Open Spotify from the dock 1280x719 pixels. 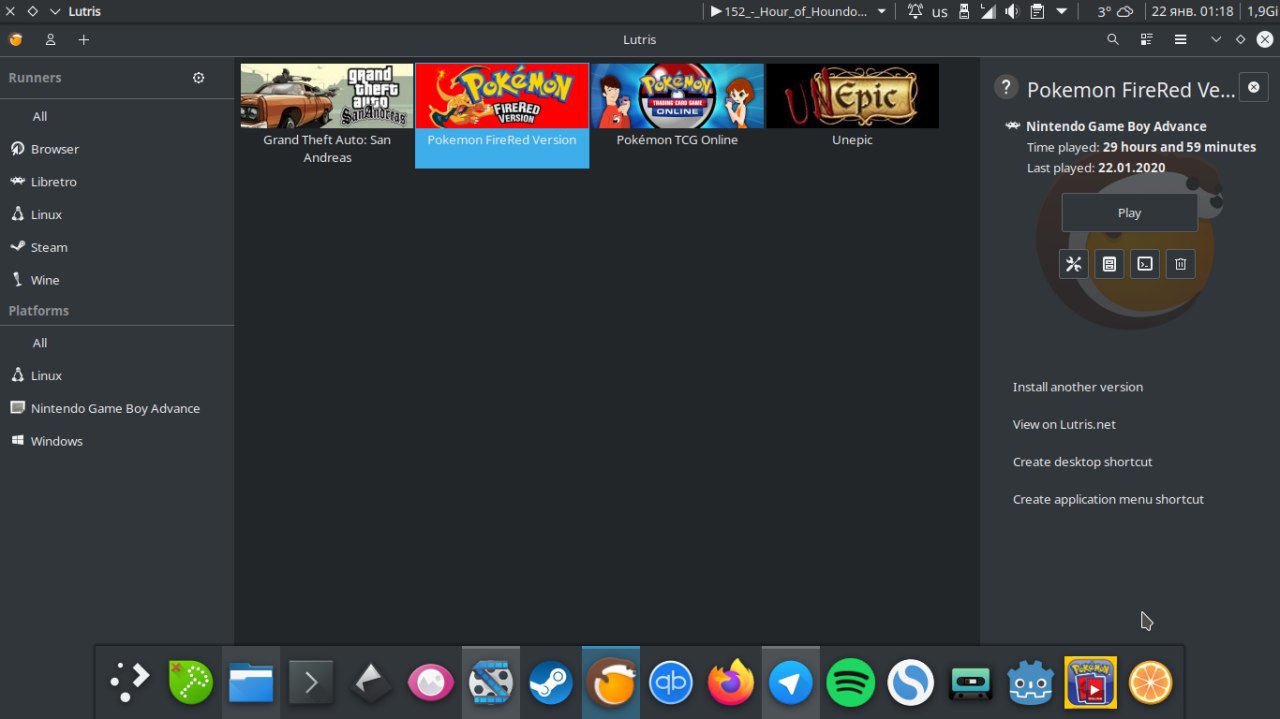tap(851, 684)
